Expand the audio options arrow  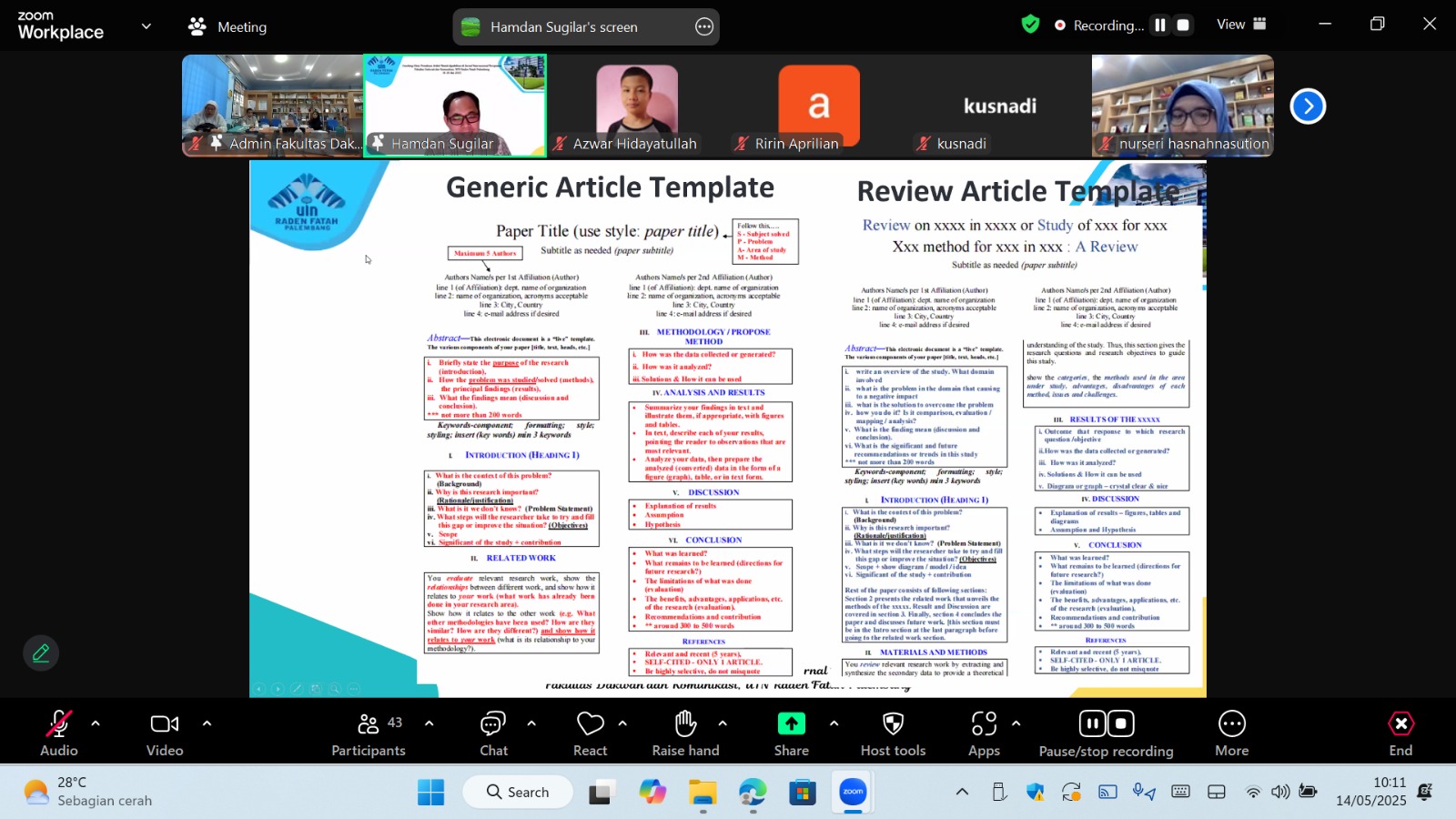[96, 724]
